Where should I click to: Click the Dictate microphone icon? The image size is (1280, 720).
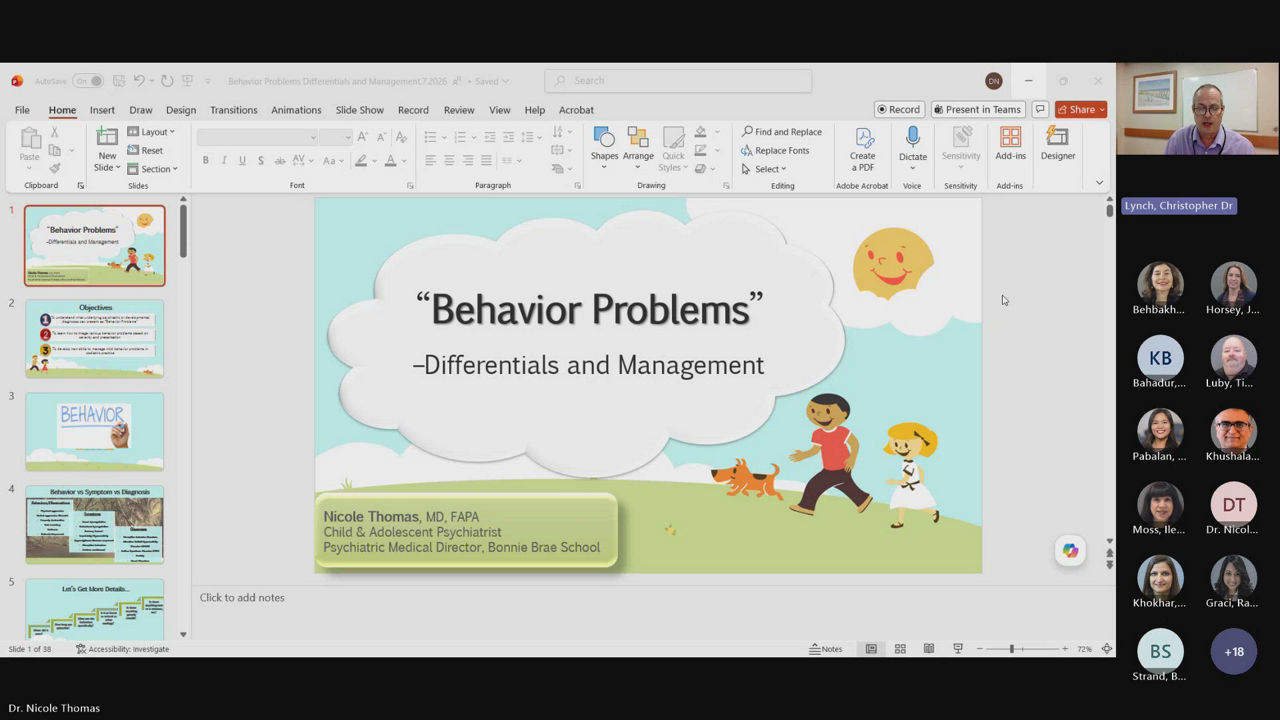tap(912, 138)
